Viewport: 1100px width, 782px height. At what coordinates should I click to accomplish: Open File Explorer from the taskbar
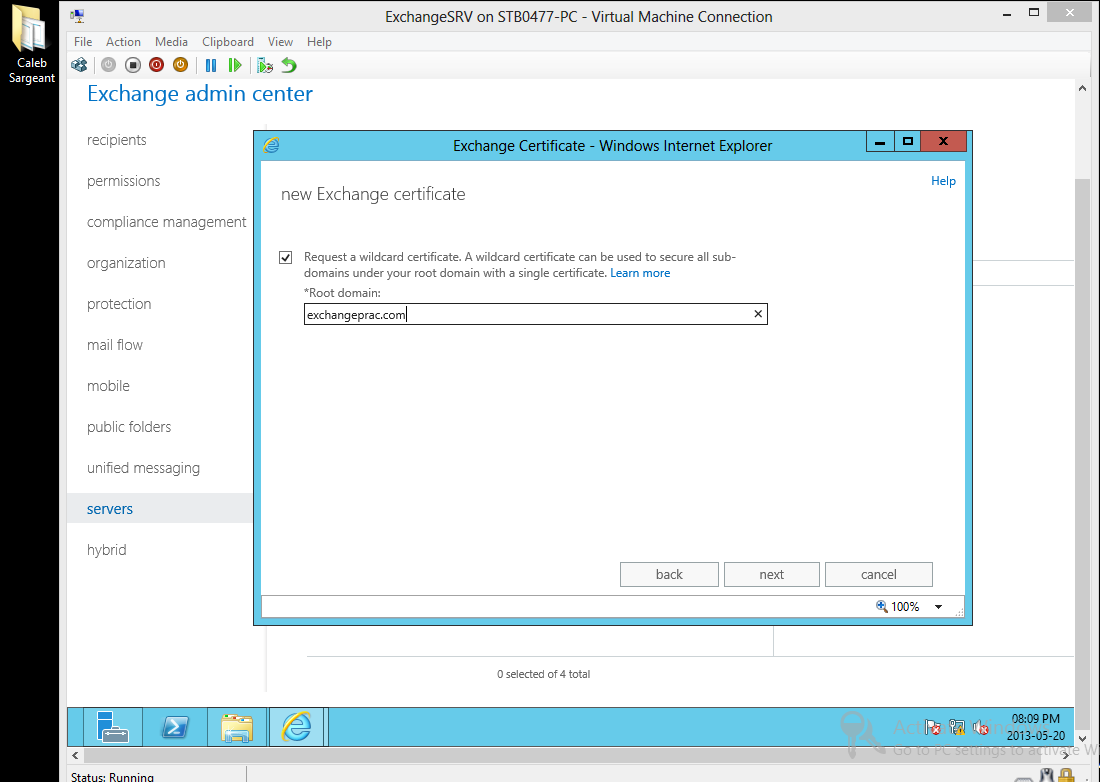tap(237, 727)
